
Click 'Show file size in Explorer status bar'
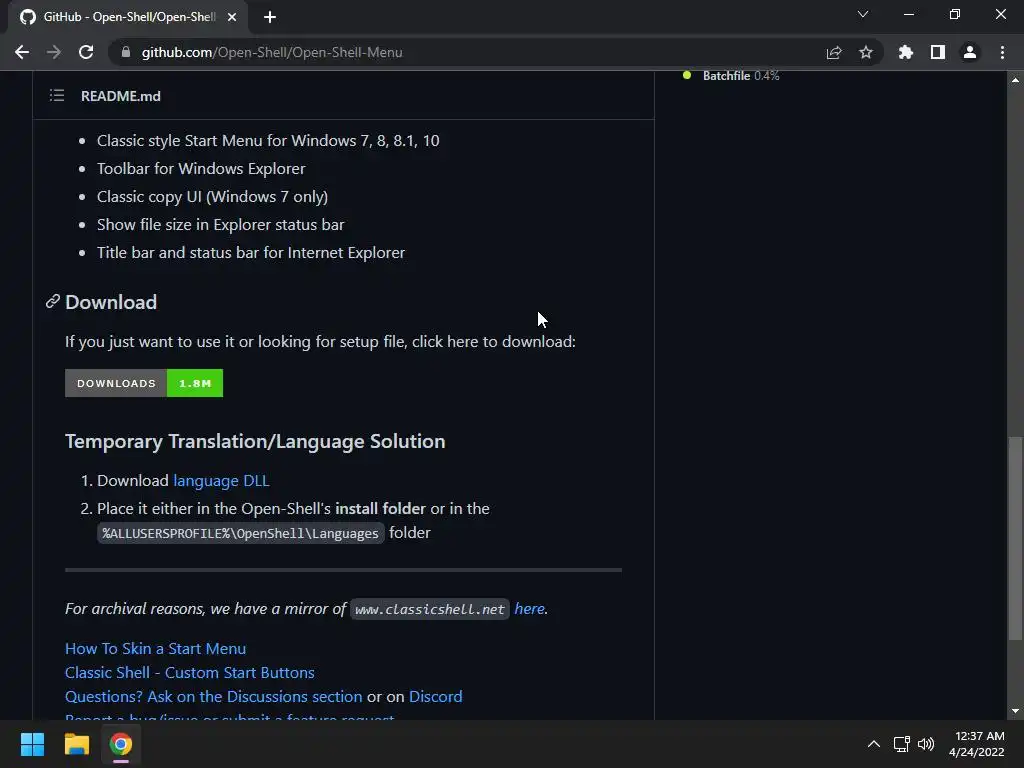coord(221,225)
